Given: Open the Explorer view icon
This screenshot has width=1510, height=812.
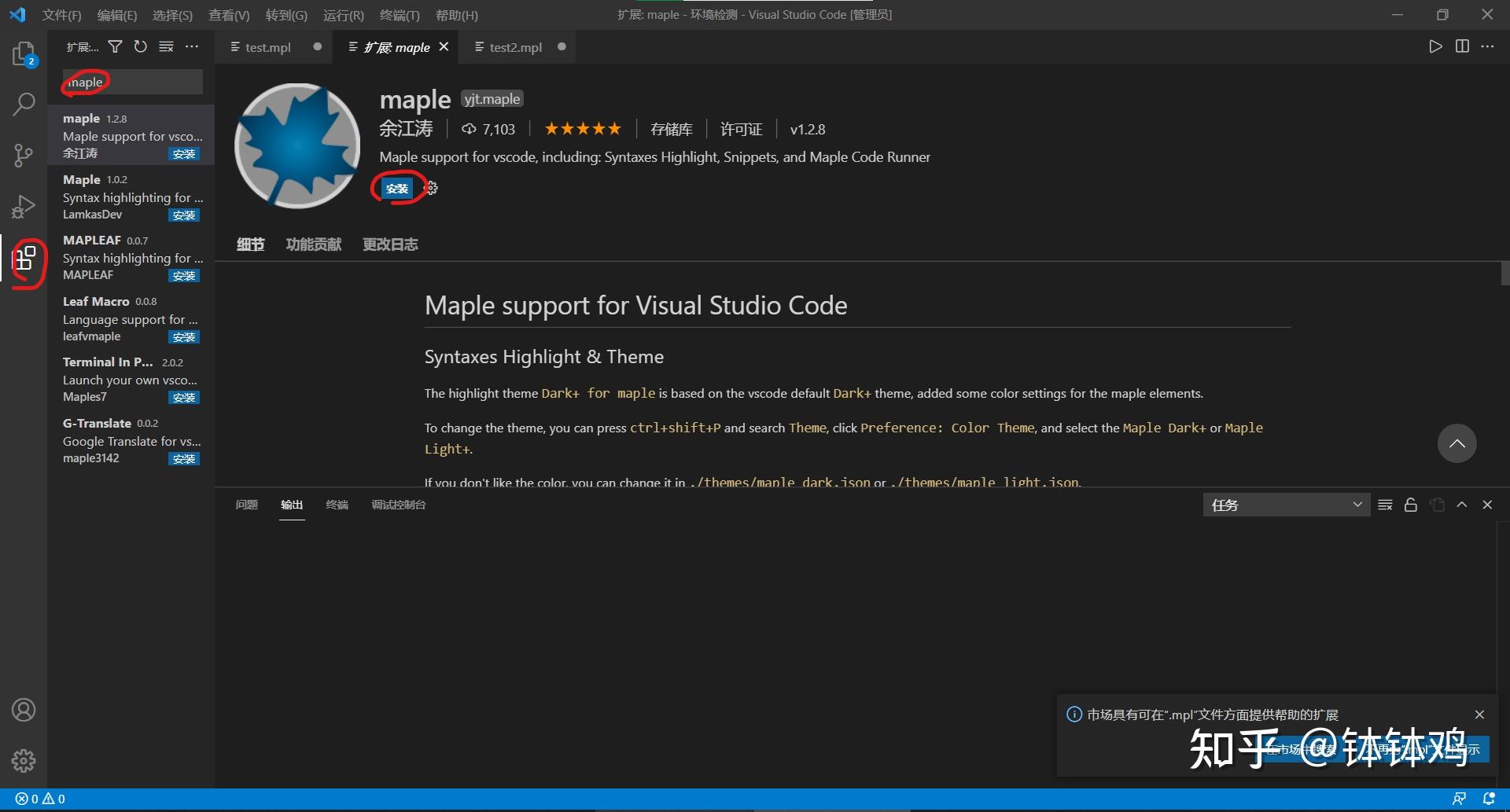Looking at the screenshot, I should 24,53.
